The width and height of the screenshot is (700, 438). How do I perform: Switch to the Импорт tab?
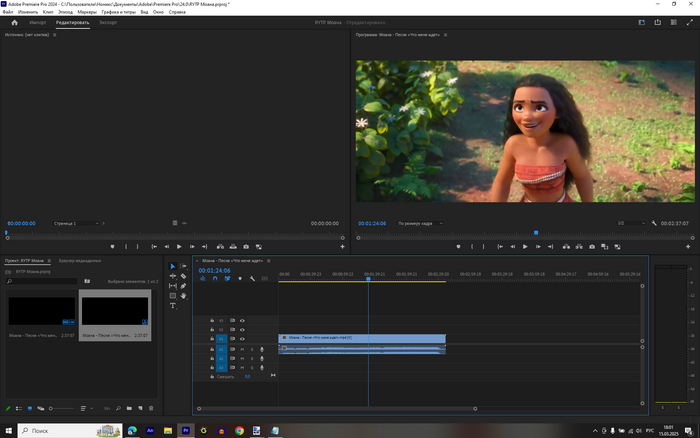38,22
